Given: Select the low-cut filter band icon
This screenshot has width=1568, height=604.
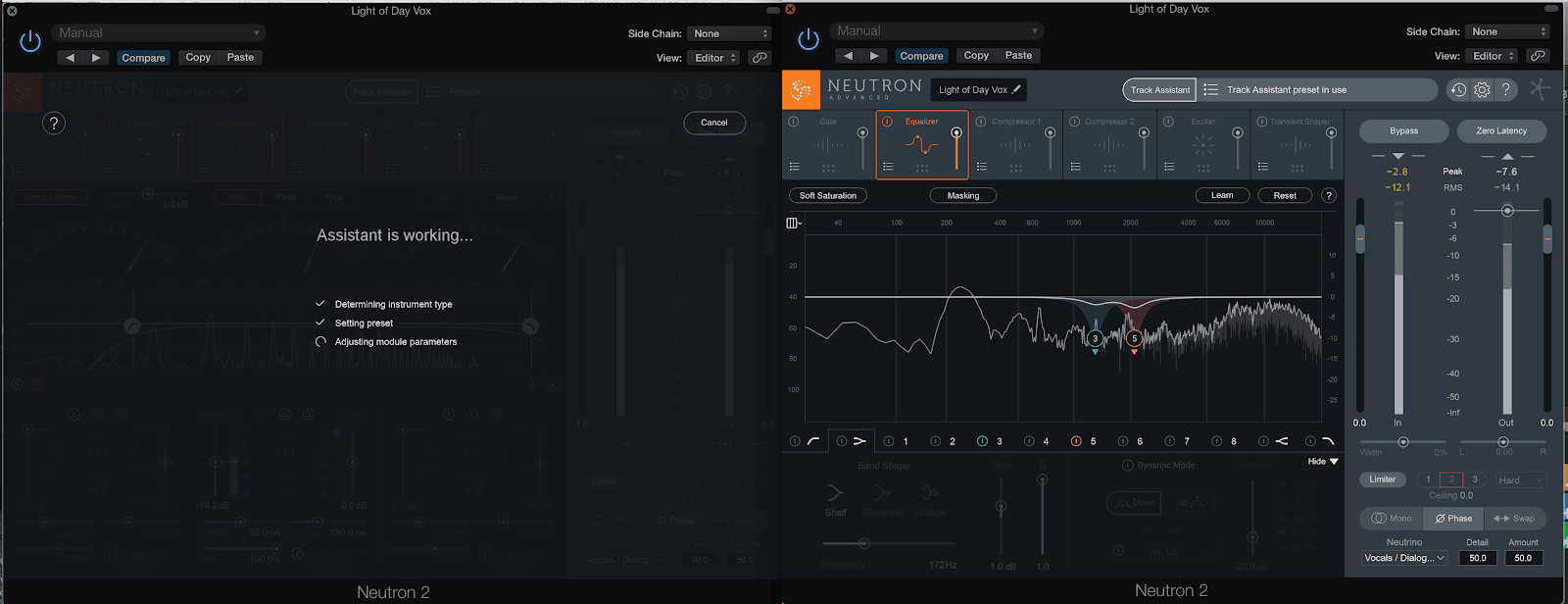Looking at the screenshot, I should point(813,441).
